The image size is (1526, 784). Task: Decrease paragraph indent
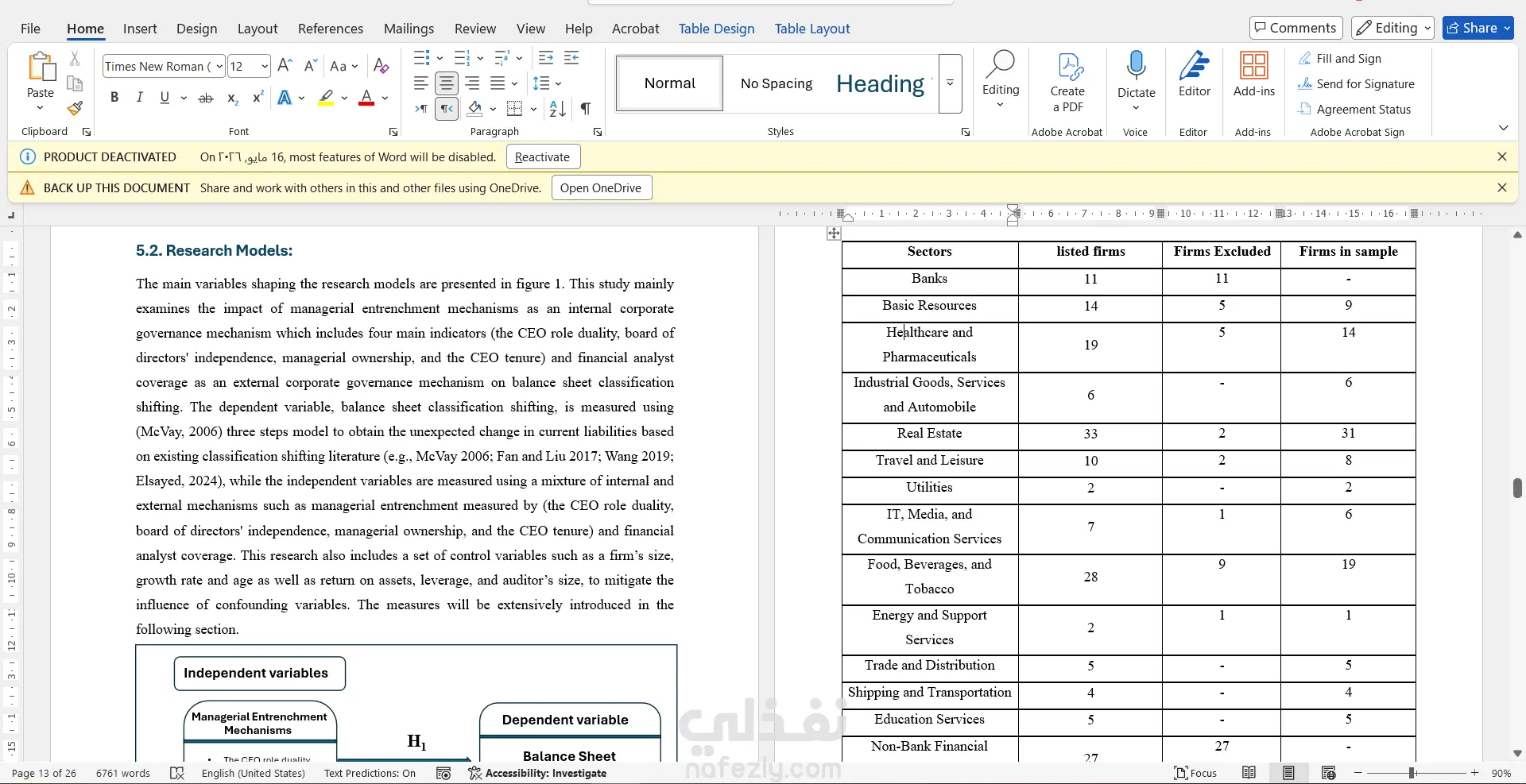[x=546, y=58]
